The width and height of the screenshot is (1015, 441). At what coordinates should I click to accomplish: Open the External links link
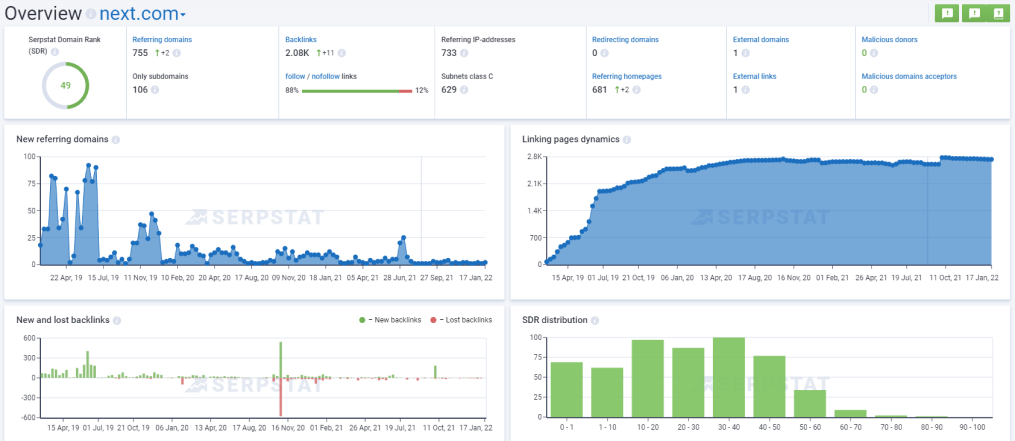coord(754,76)
